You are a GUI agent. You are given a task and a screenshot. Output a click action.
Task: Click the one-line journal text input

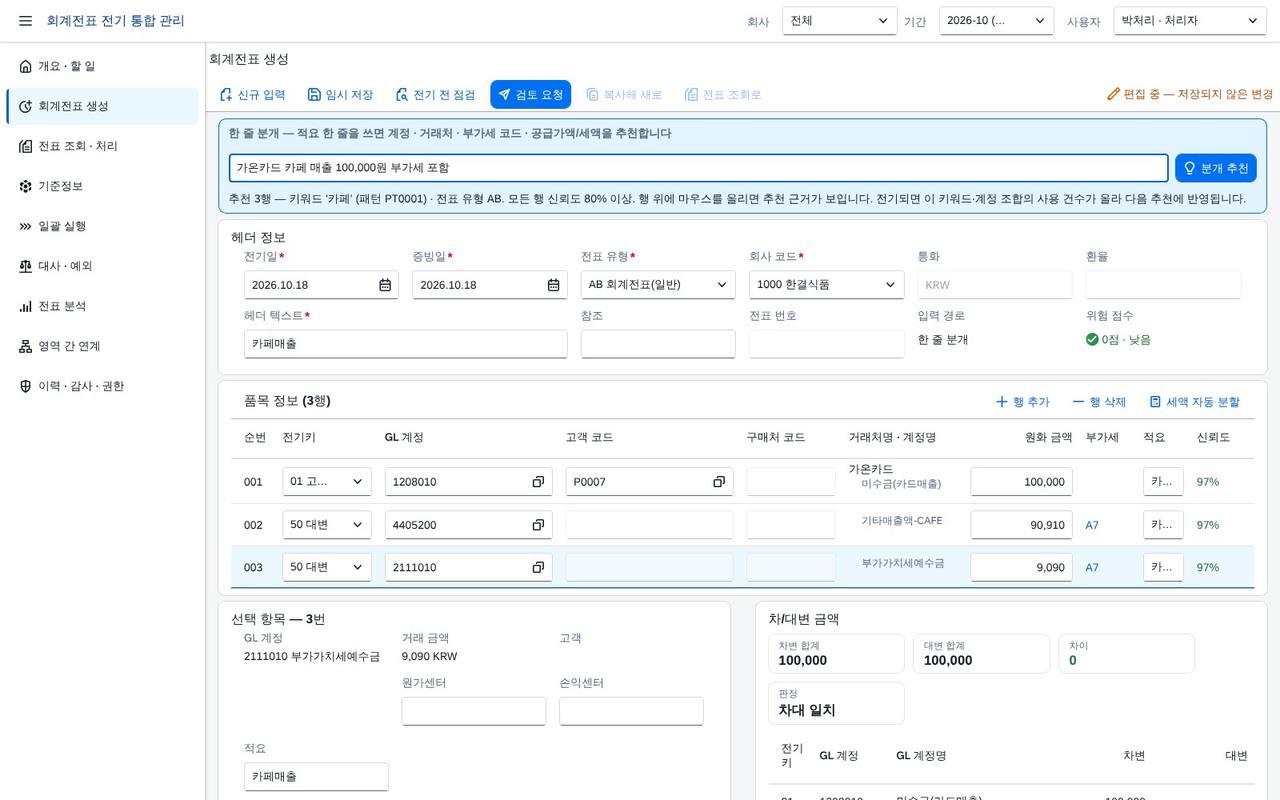(x=698, y=168)
